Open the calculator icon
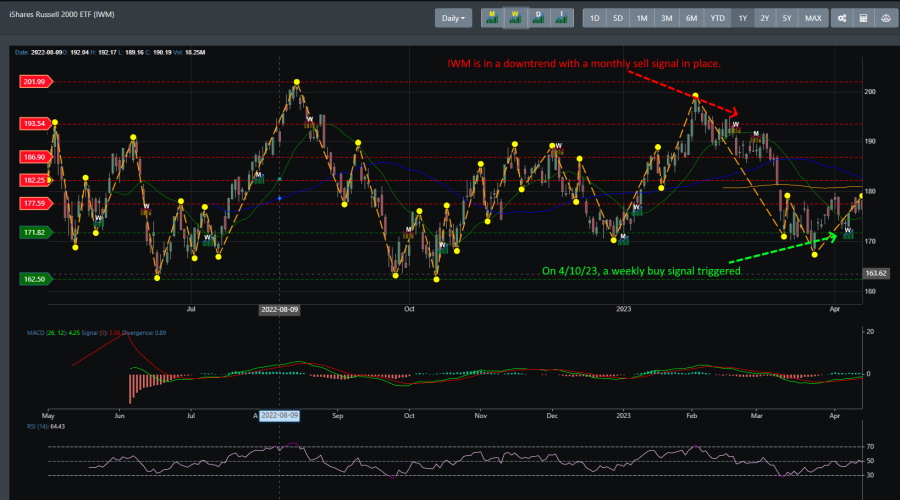The height and width of the screenshot is (500, 900). 863,18
